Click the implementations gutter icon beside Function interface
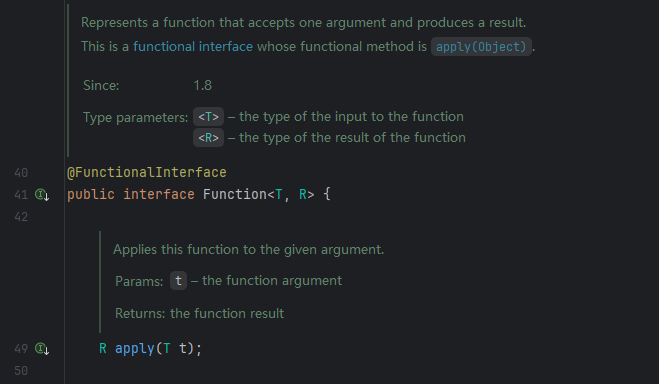Image resolution: width=659 pixels, height=384 pixels. click(x=42, y=195)
